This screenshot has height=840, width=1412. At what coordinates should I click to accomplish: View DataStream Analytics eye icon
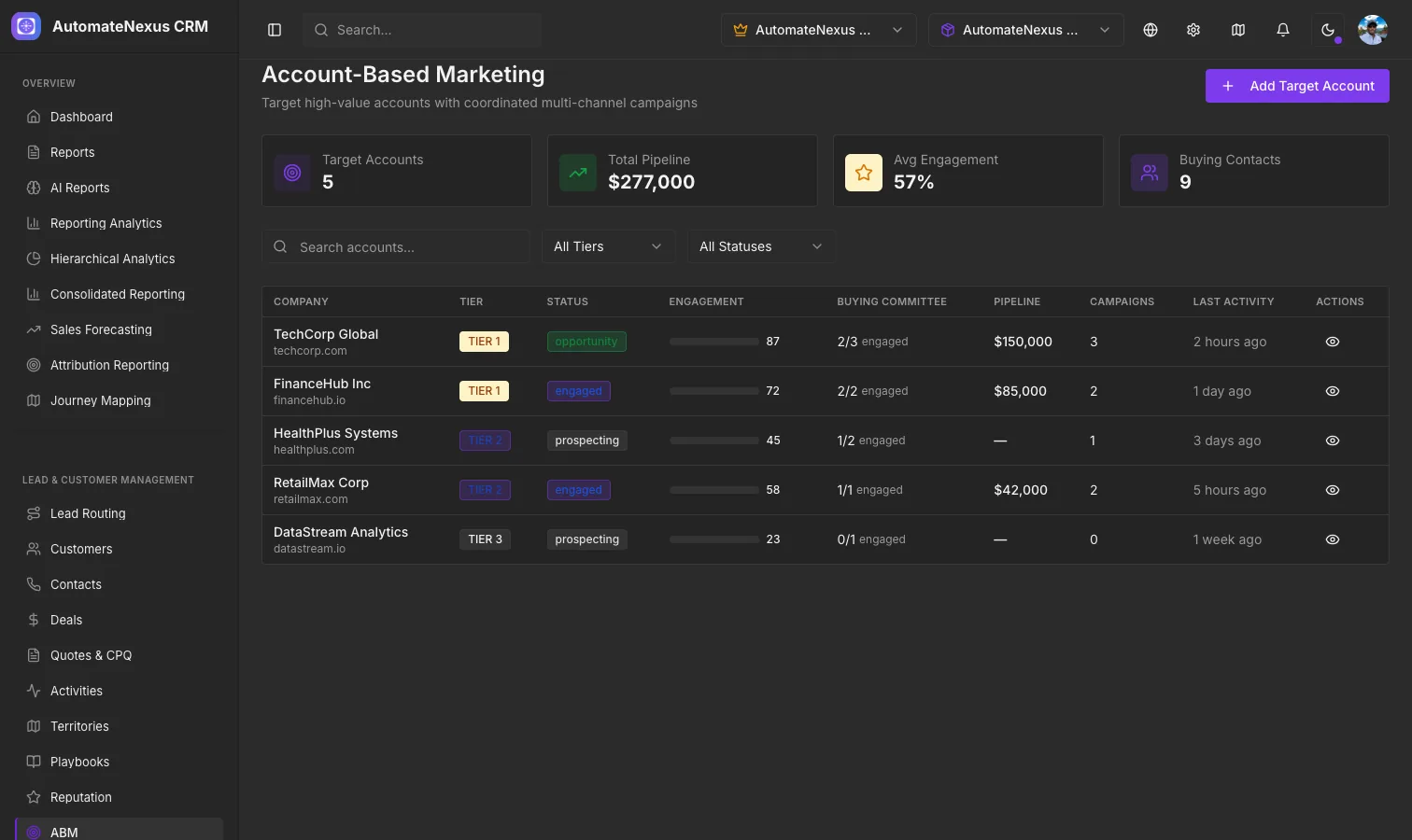click(x=1333, y=539)
